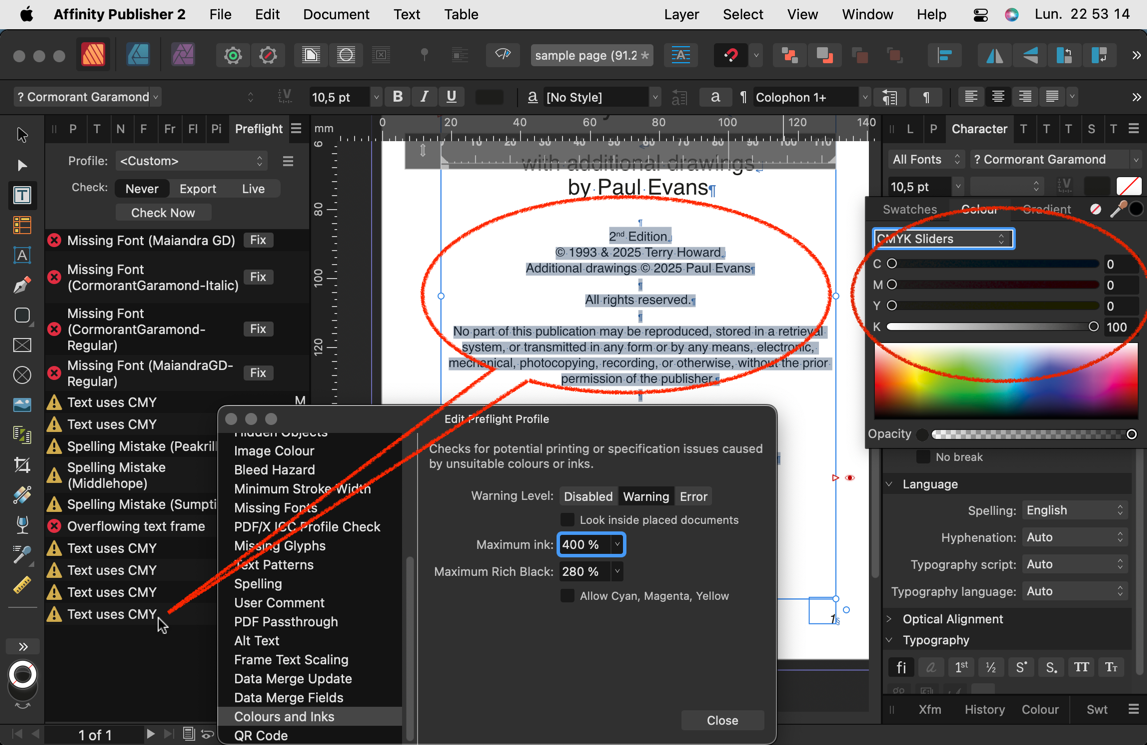Apply italic formatting with the I button

424,97
